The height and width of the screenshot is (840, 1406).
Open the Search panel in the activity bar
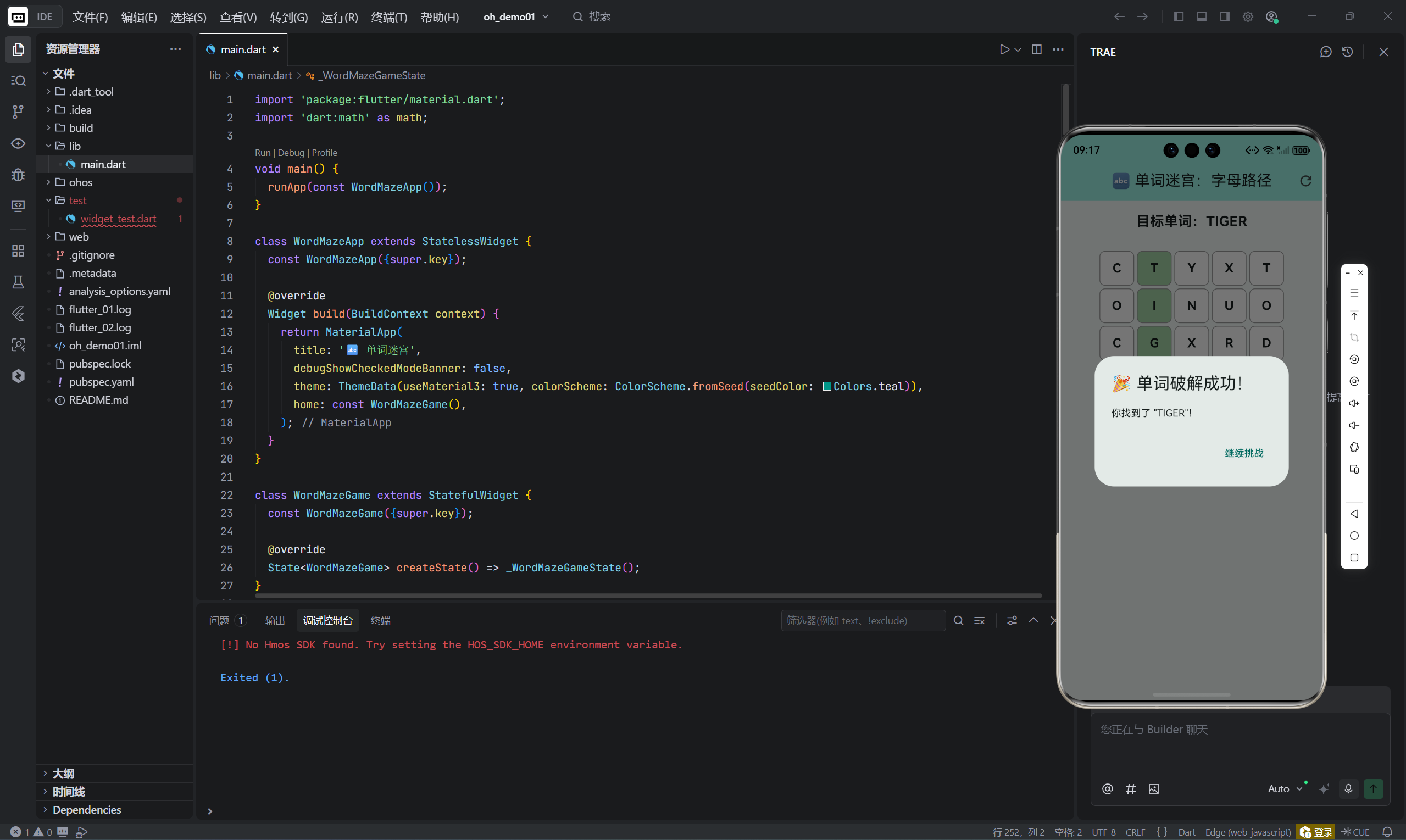pyautogui.click(x=18, y=80)
